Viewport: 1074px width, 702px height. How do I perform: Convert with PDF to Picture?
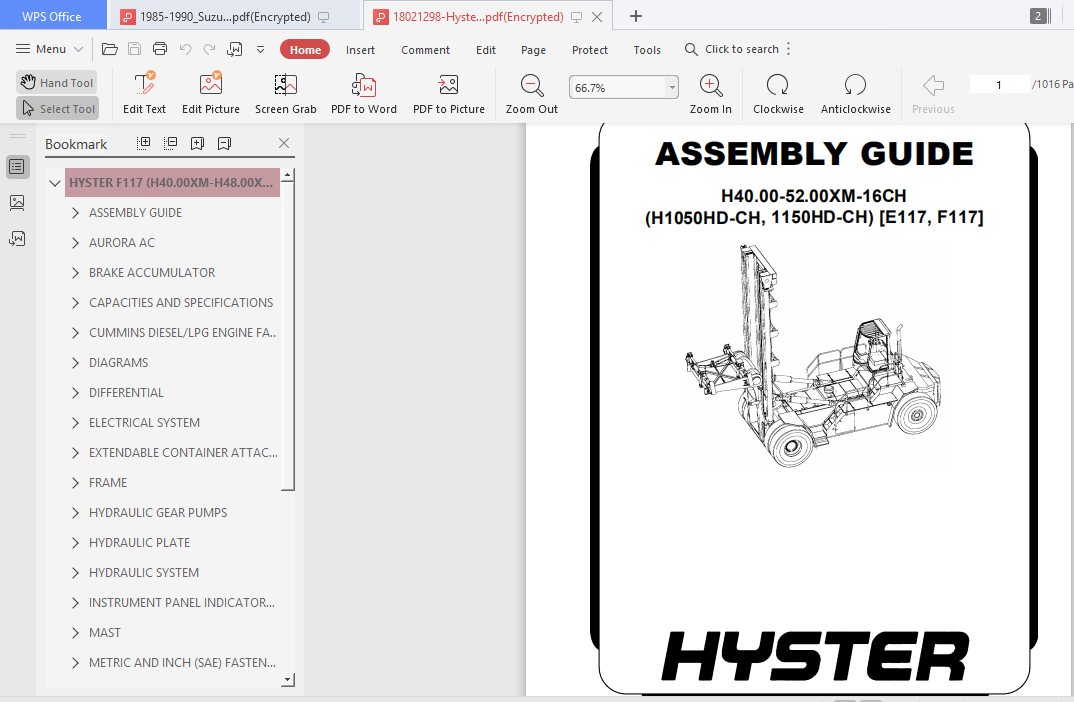pyautogui.click(x=449, y=93)
